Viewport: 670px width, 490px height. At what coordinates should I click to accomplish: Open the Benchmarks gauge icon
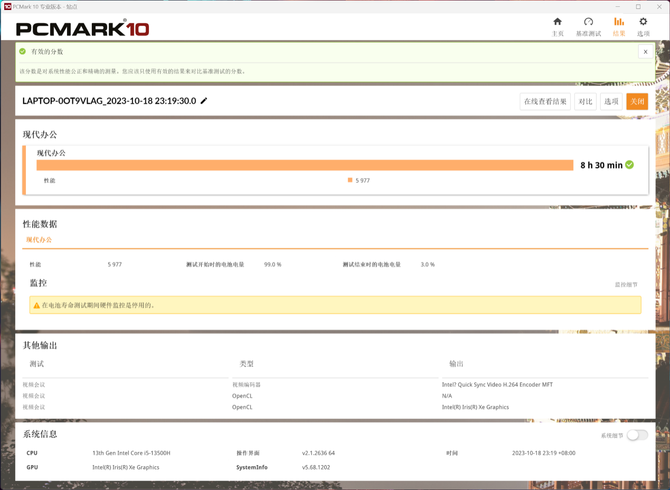tap(588, 22)
